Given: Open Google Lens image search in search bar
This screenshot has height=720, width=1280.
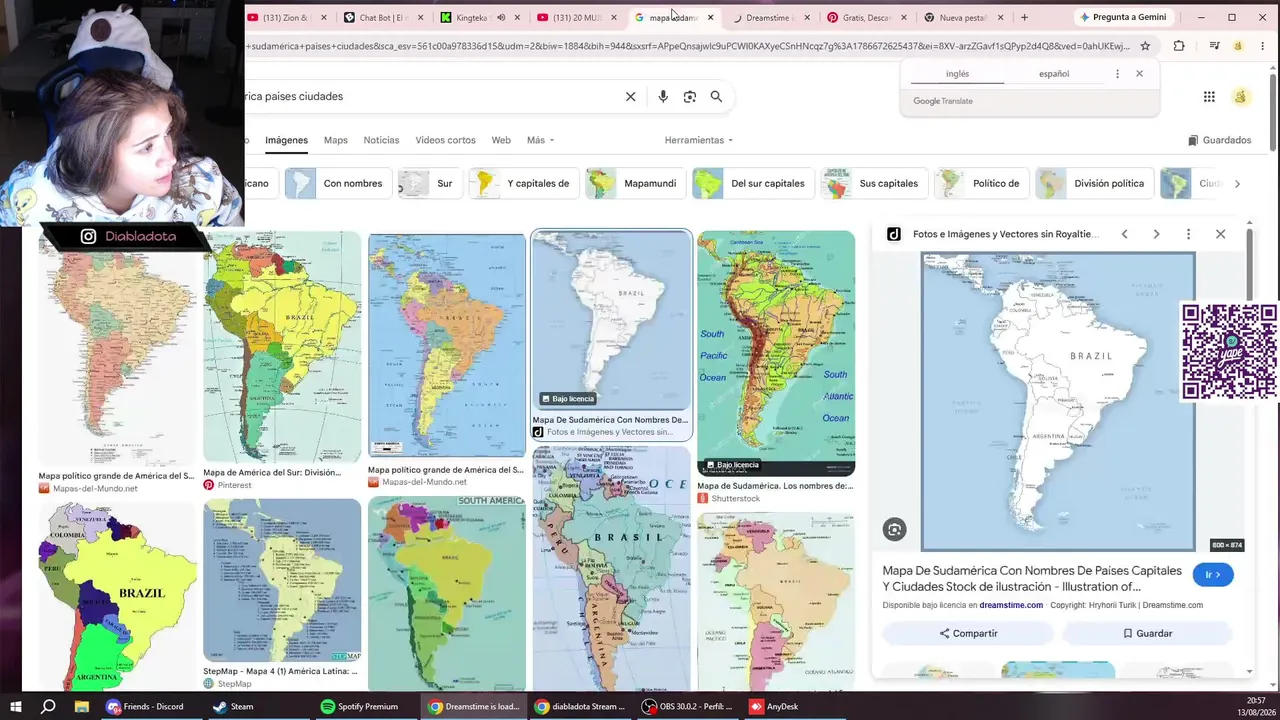Looking at the screenshot, I should (x=689, y=97).
